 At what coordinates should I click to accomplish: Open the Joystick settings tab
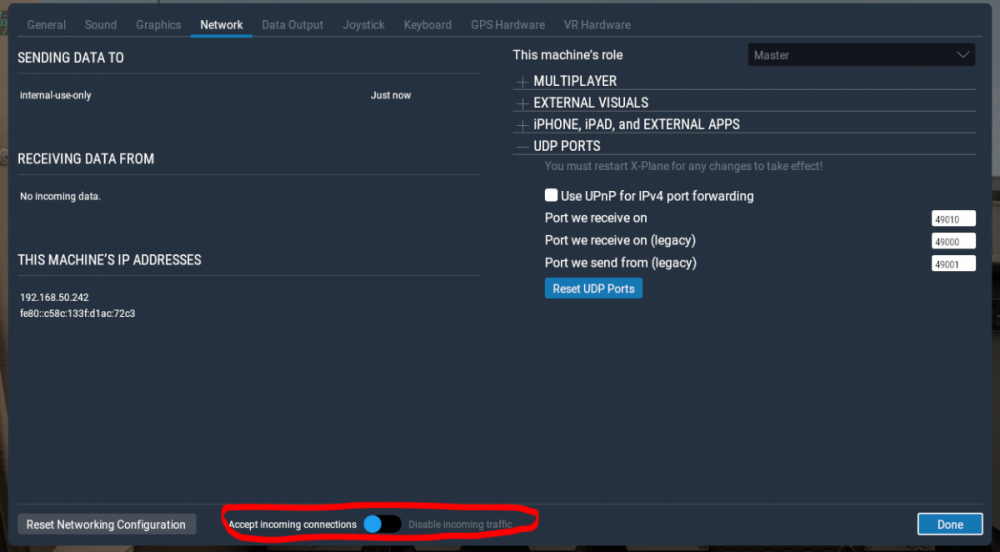(364, 25)
